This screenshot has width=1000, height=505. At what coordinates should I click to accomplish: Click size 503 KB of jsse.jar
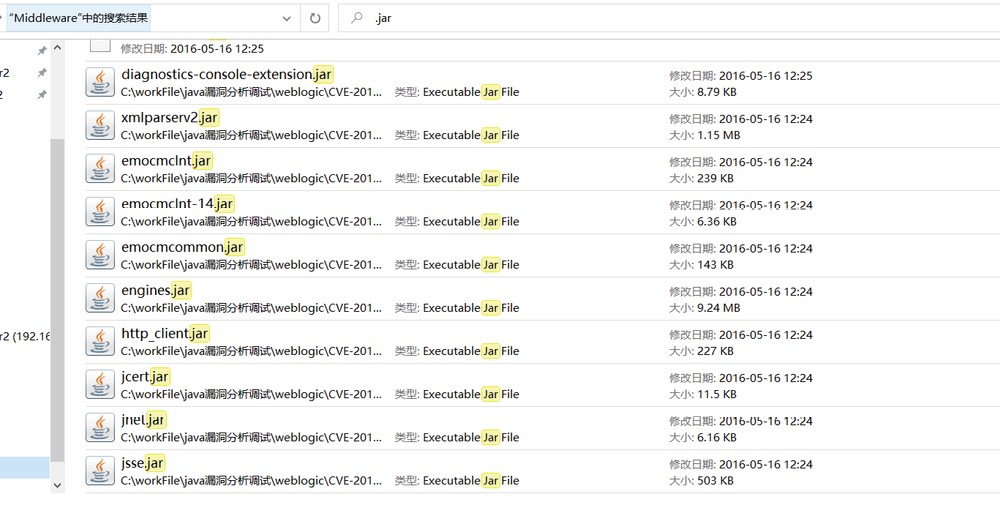coord(702,481)
